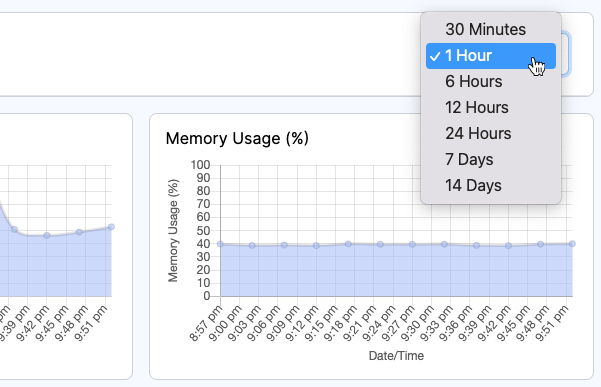This screenshot has height=387, width=601.
Task: Click the last data point in left chart
Action: (x=112, y=227)
